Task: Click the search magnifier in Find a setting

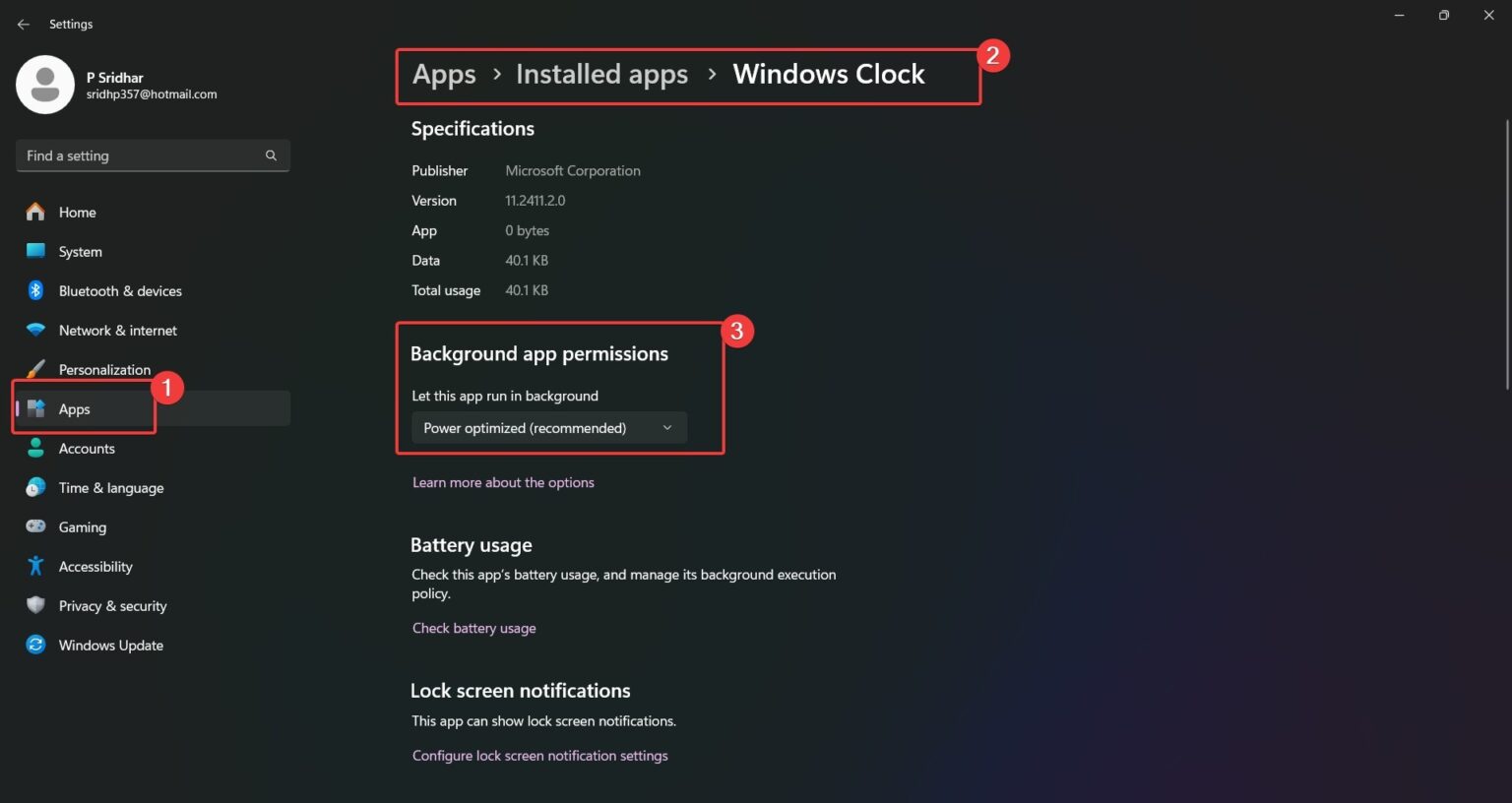Action: [x=271, y=154]
